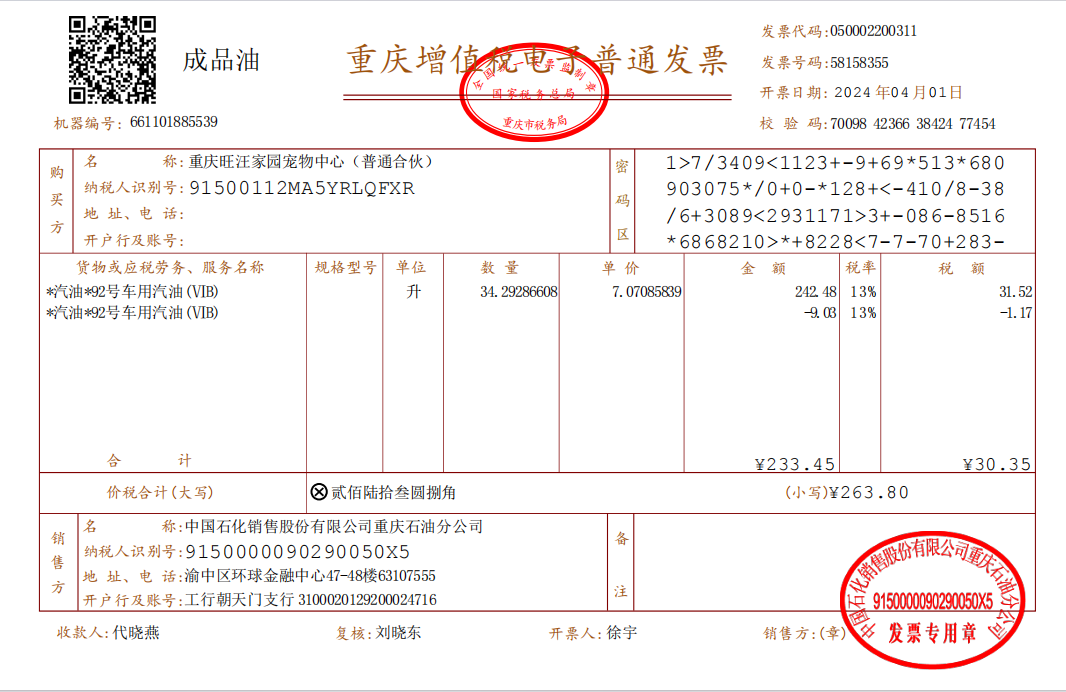Click the circled X symbol before 贰佰陆拾叁圆捌角

point(319,491)
